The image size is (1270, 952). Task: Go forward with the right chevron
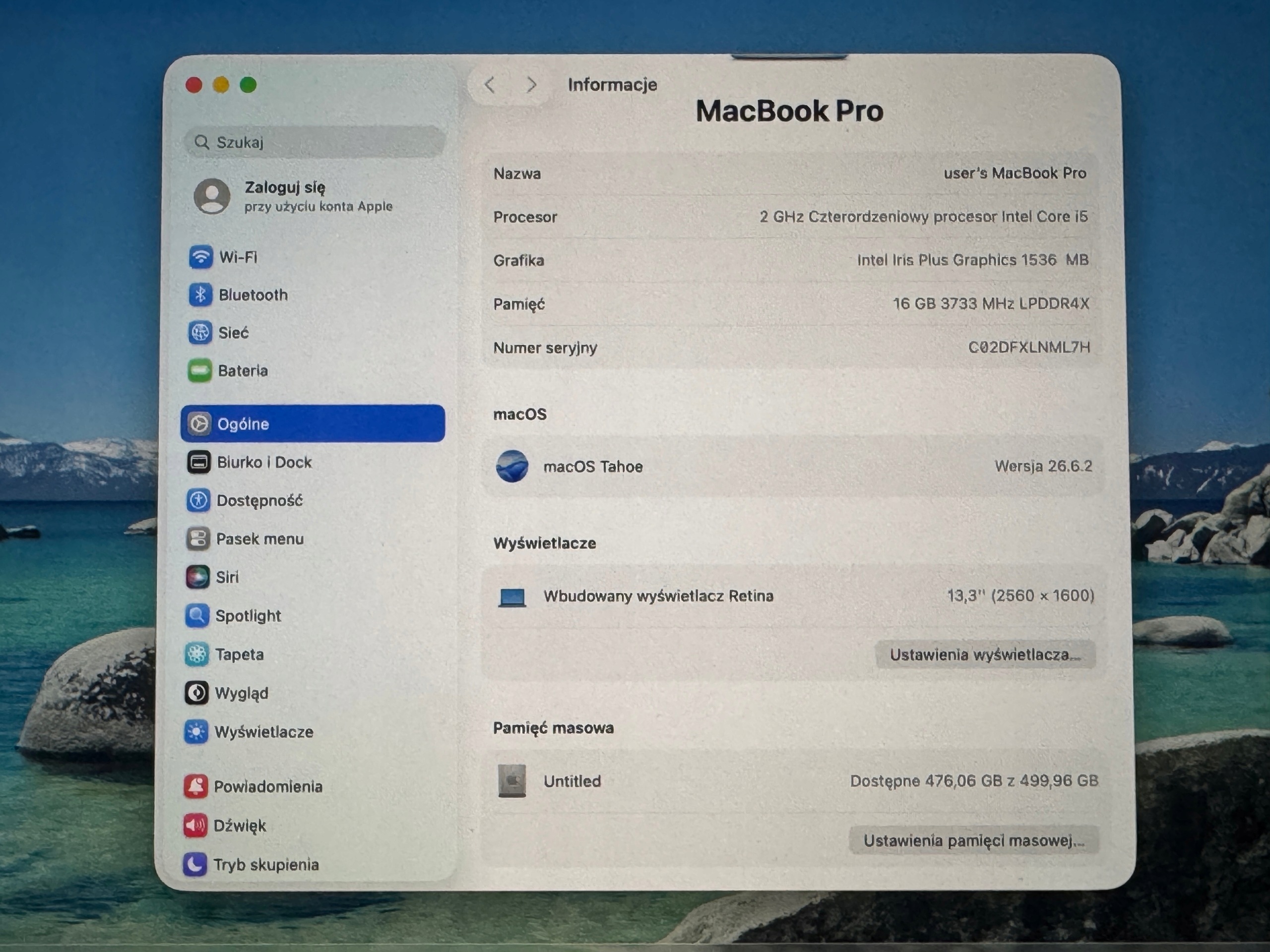click(x=532, y=85)
